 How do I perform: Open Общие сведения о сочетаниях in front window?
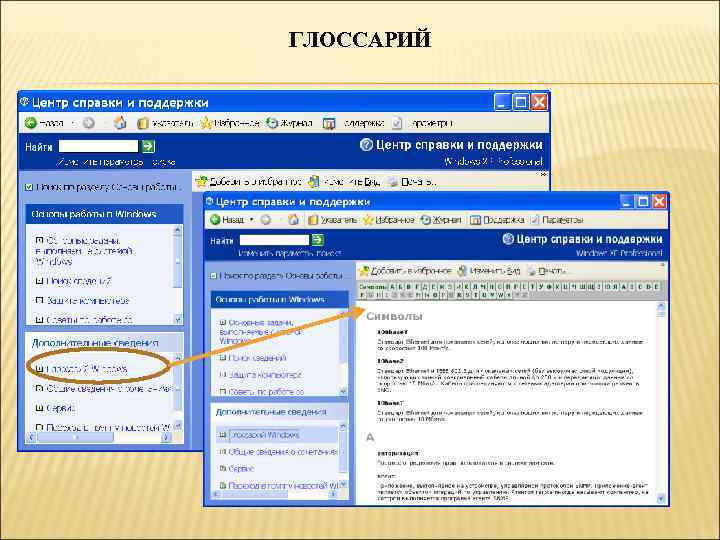pyautogui.click(x=283, y=452)
